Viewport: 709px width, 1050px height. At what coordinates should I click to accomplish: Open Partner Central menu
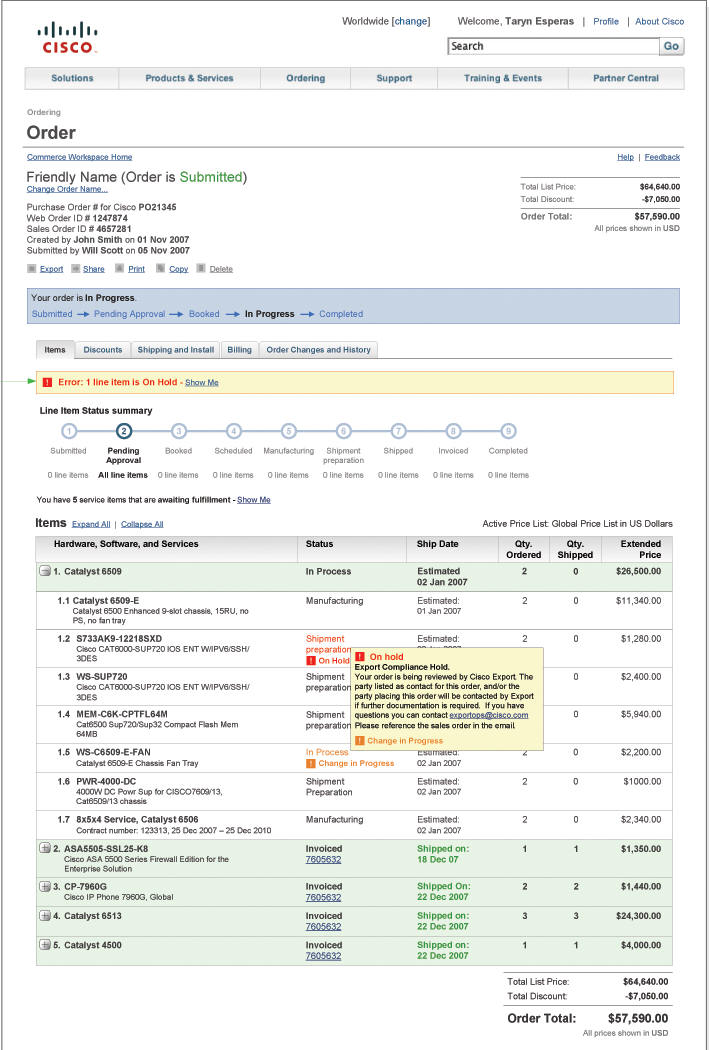[x=626, y=78]
